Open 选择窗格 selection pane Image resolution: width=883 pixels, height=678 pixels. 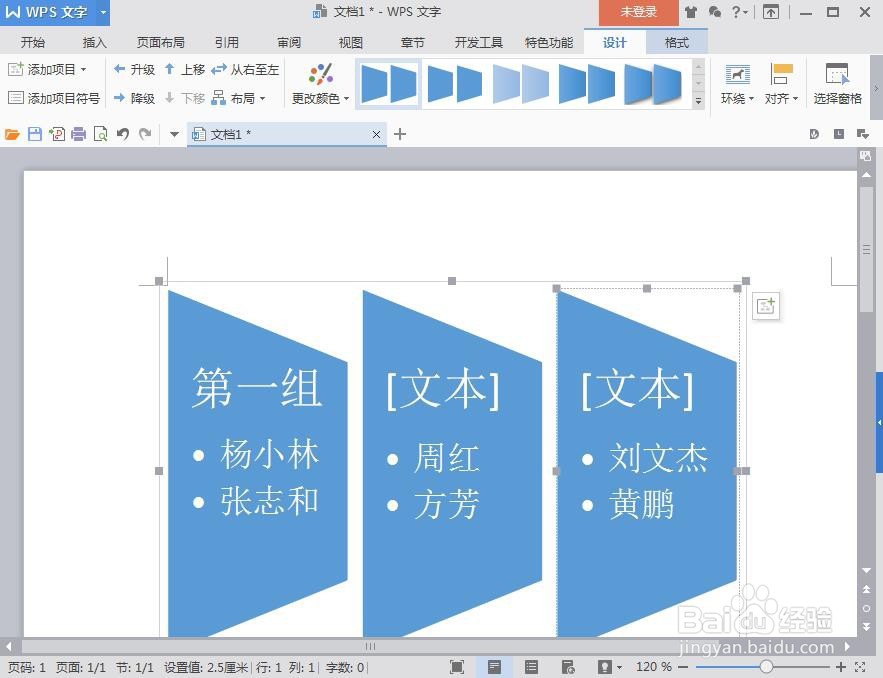tap(837, 84)
